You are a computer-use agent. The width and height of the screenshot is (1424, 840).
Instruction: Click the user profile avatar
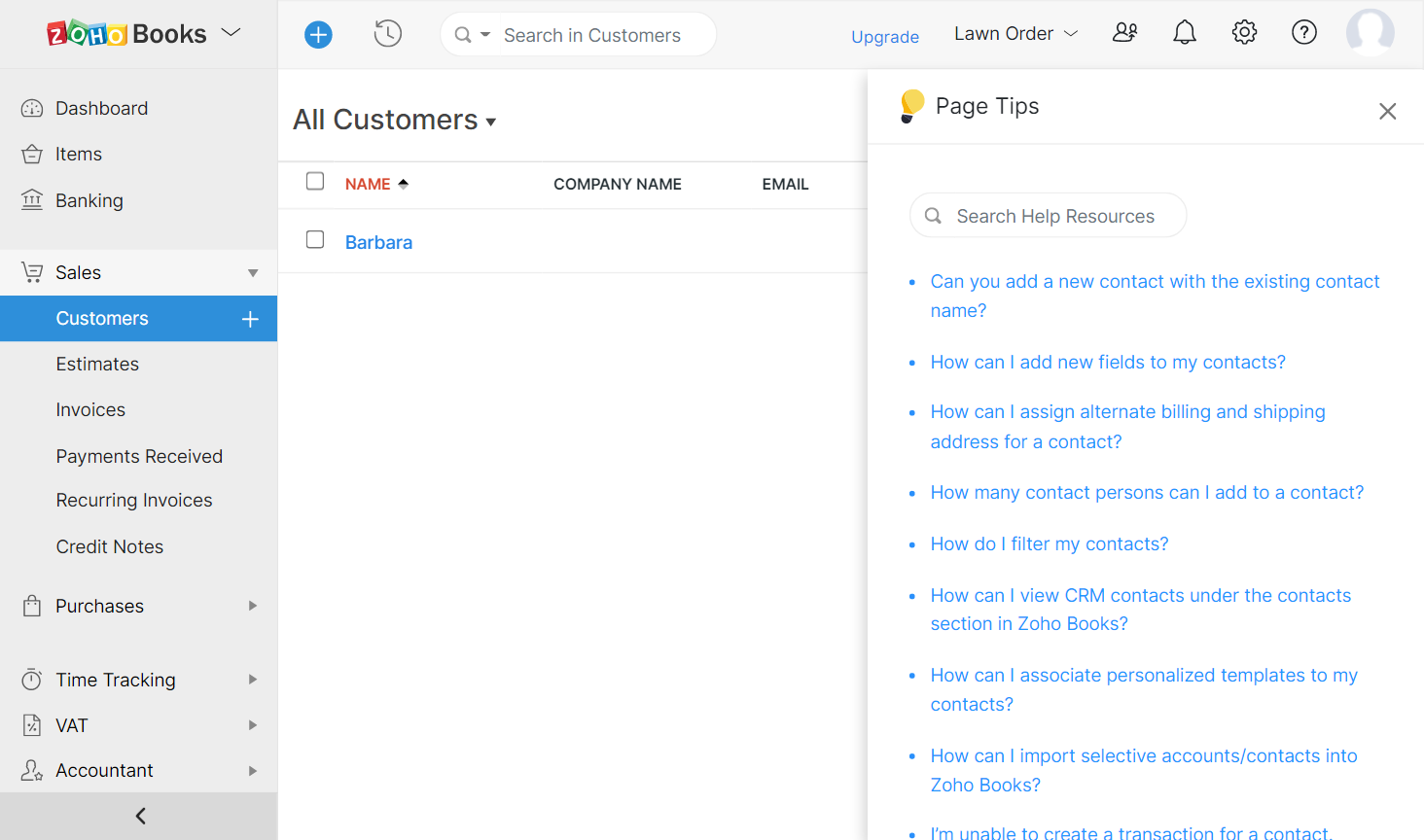click(x=1370, y=33)
